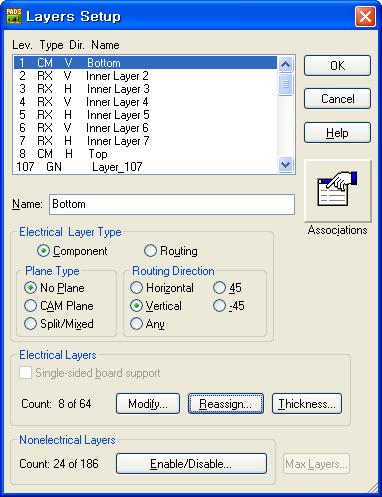Select the Layer_107 row
This screenshot has height=497, width=382.
(x=145, y=166)
